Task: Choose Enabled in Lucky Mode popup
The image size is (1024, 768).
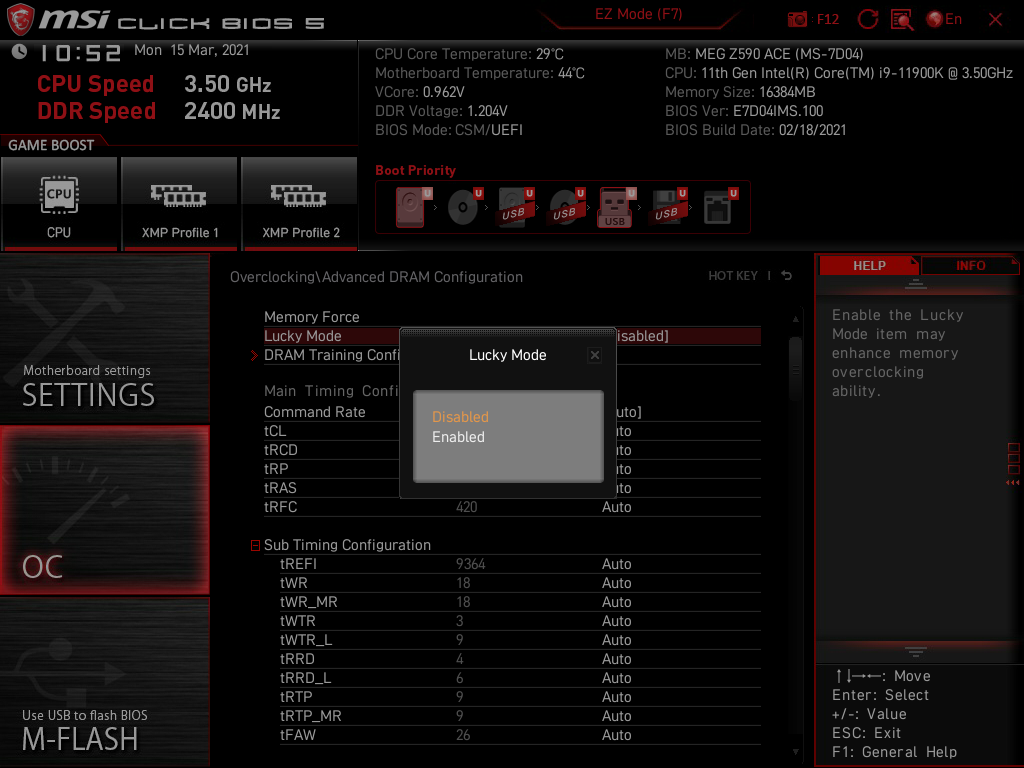Action: click(458, 437)
